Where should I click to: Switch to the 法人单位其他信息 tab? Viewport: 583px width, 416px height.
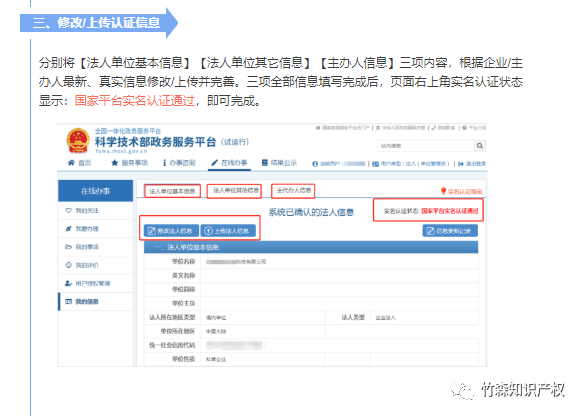235,191
